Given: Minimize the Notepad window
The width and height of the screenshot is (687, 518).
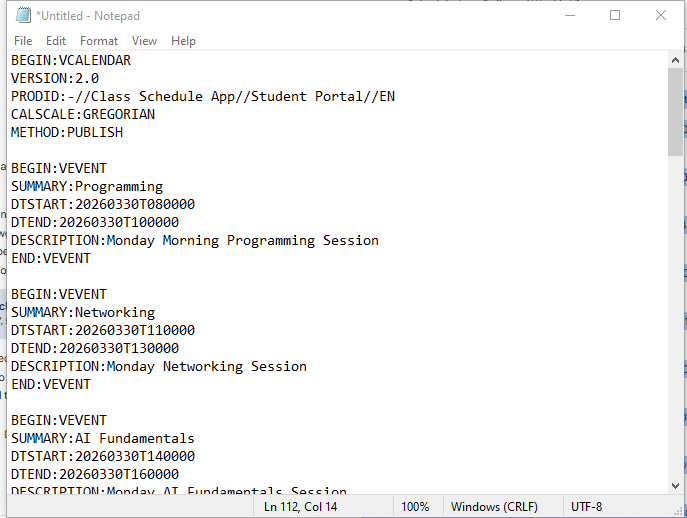Looking at the screenshot, I should coord(569,15).
